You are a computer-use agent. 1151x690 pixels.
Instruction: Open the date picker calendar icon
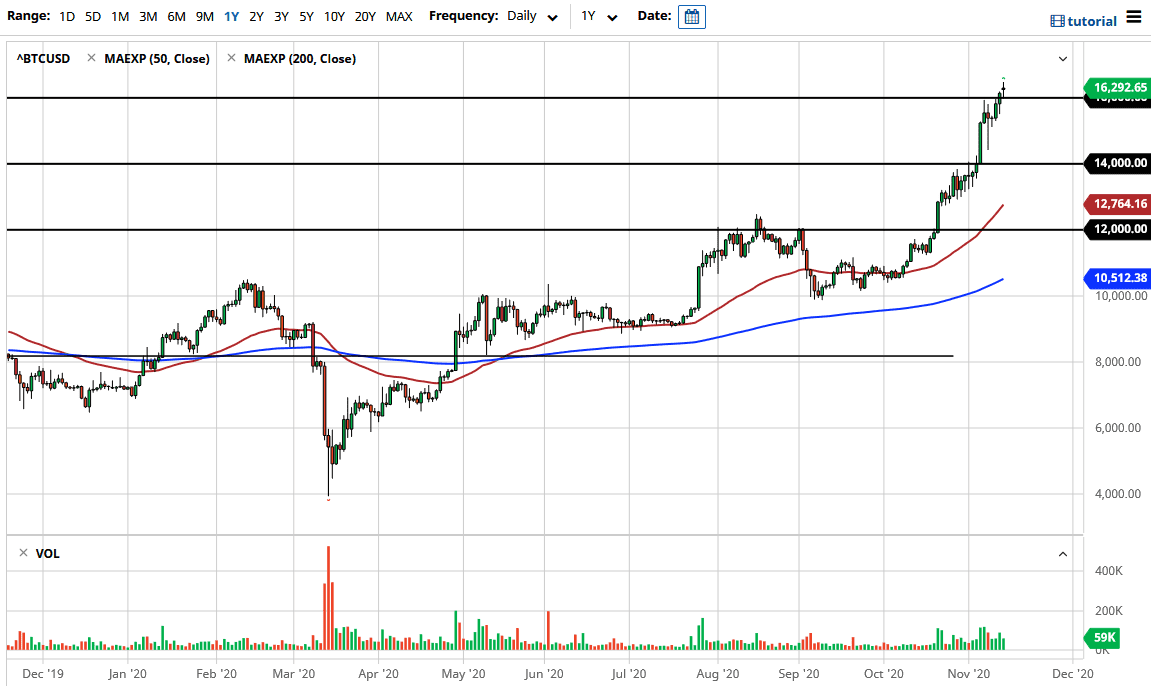point(692,16)
